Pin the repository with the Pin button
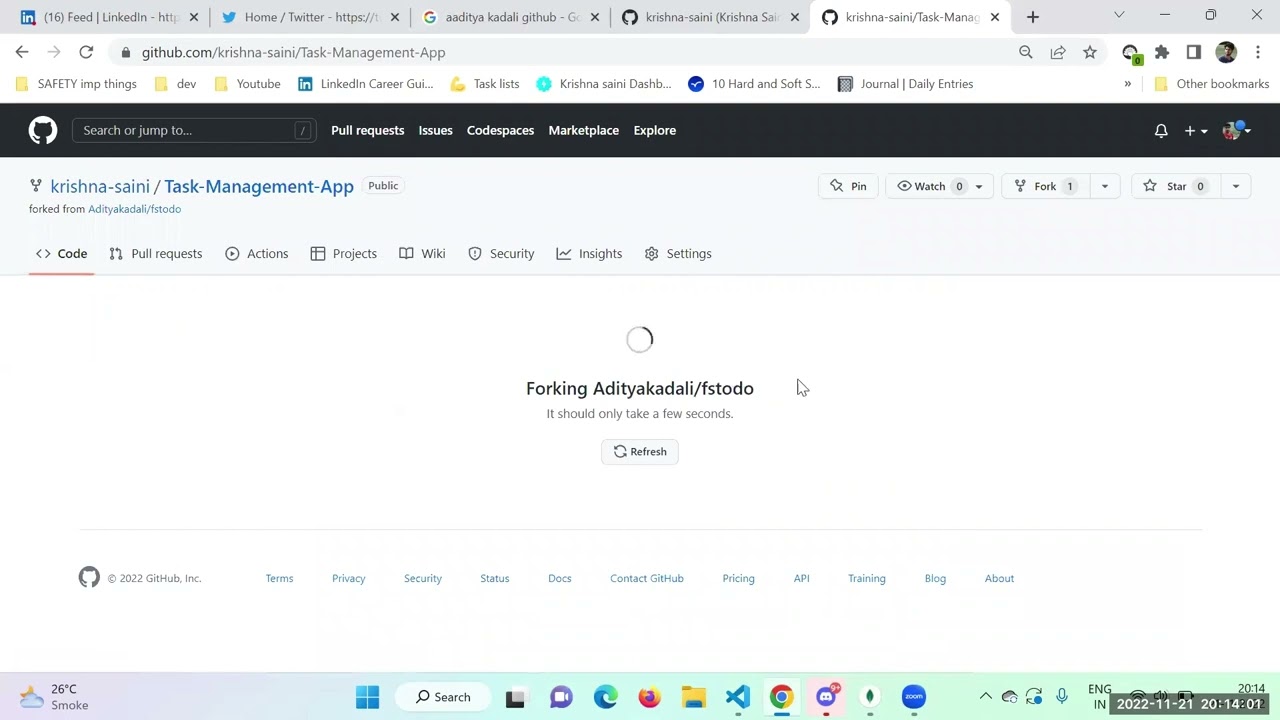 (848, 186)
